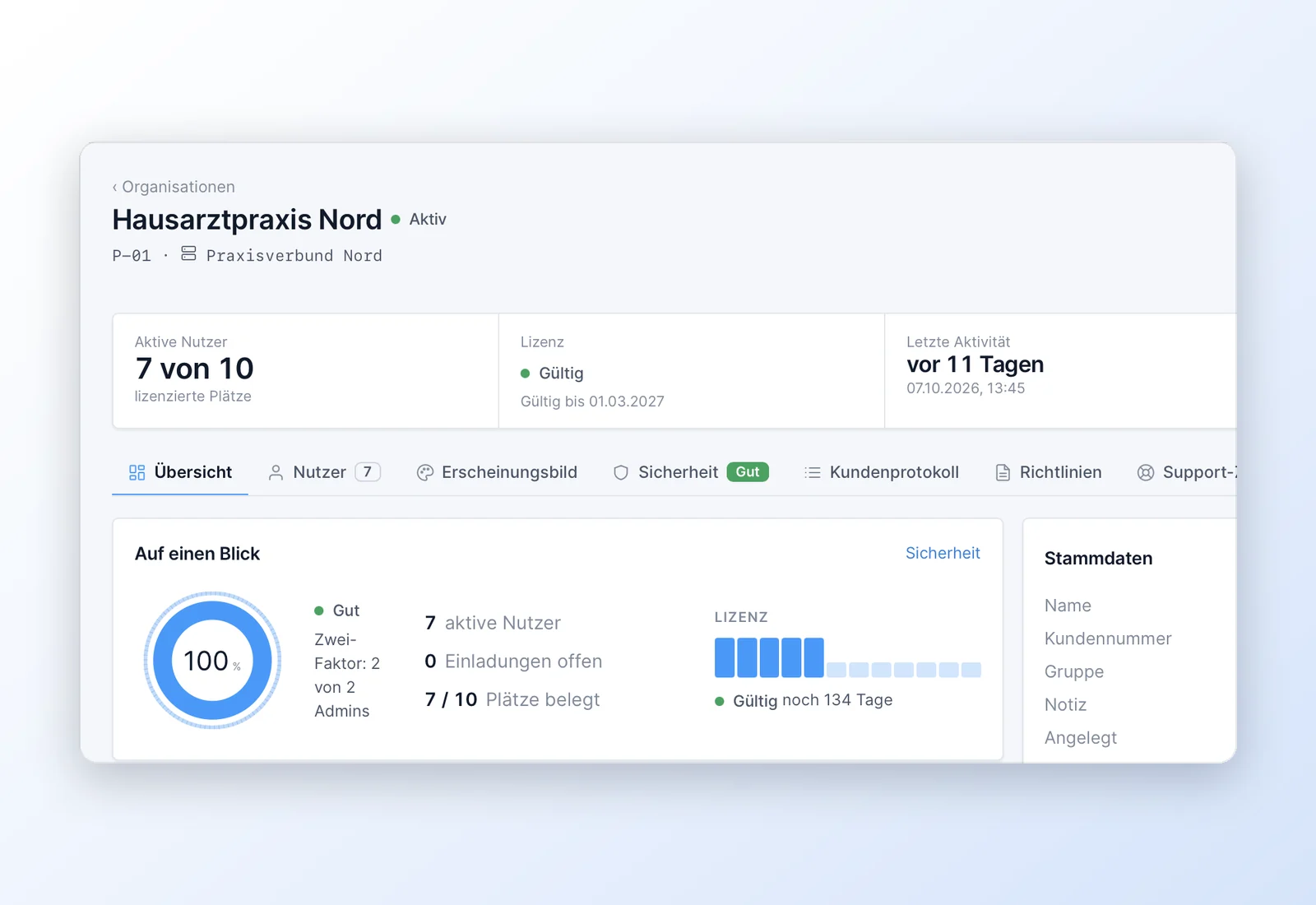Open the Sicherheit link in Auf einen Blick

pyautogui.click(x=943, y=553)
